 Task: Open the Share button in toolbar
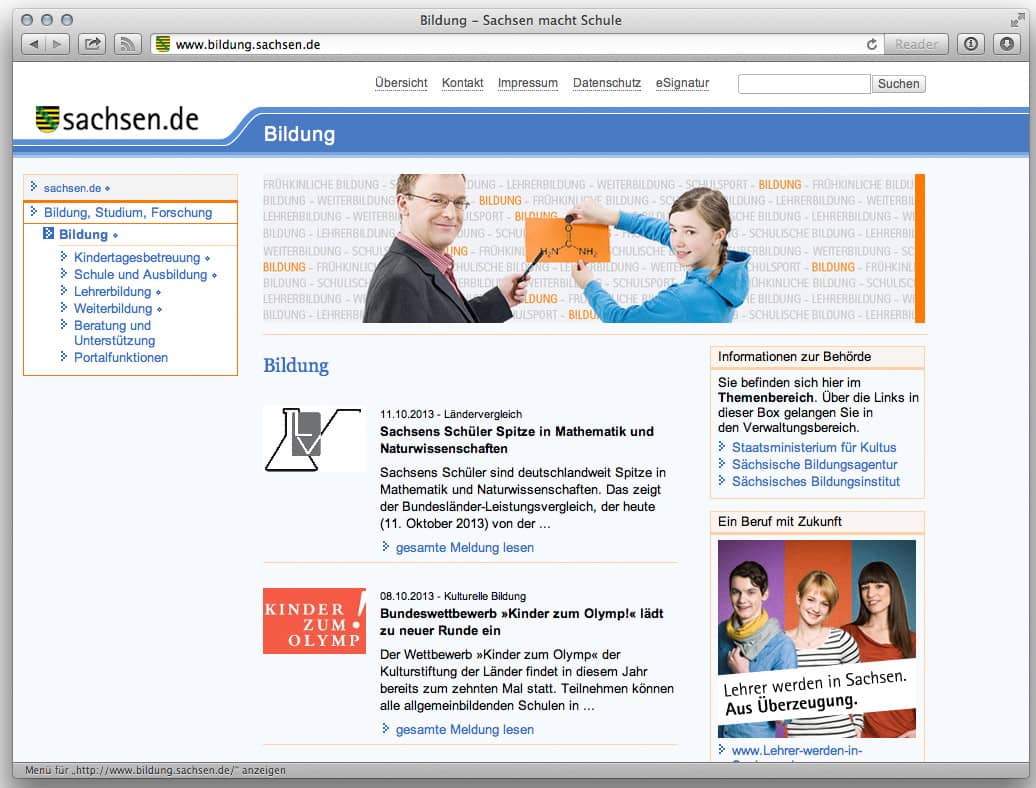click(x=92, y=44)
